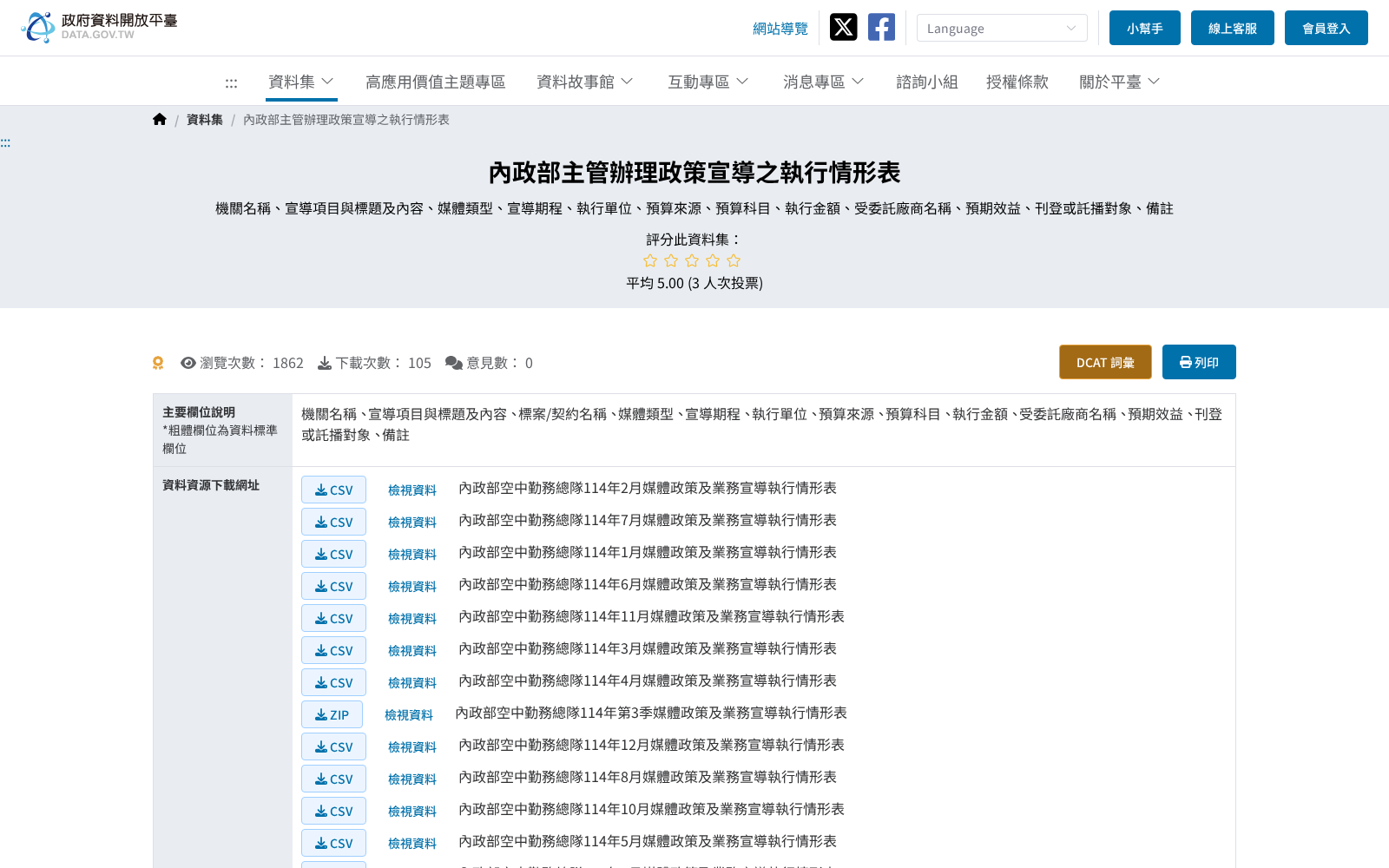Expand the 關於平臺 navigation menu
The width and height of the screenshot is (1389, 868).
tap(1120, 82)
